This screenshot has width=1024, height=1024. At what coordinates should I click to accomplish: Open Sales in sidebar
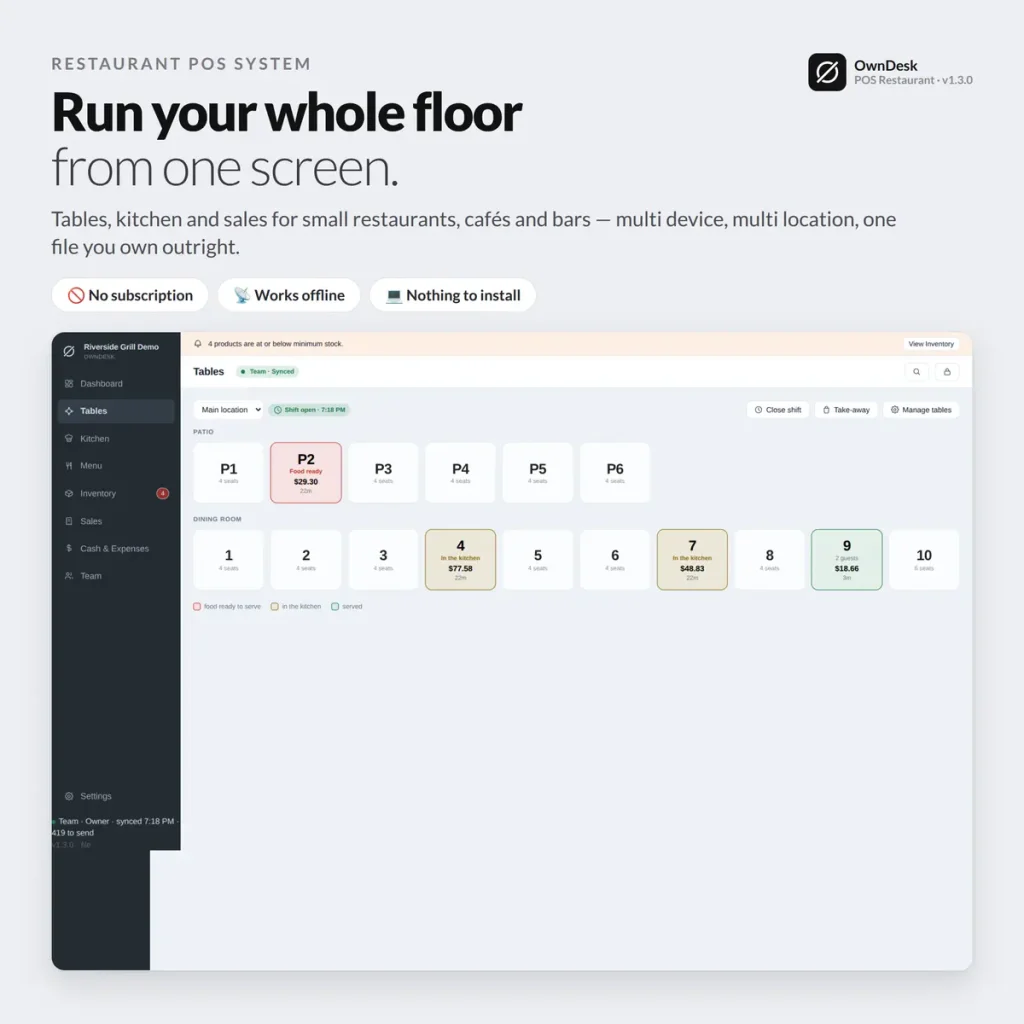pyautogui.click(x=116, y=521)
